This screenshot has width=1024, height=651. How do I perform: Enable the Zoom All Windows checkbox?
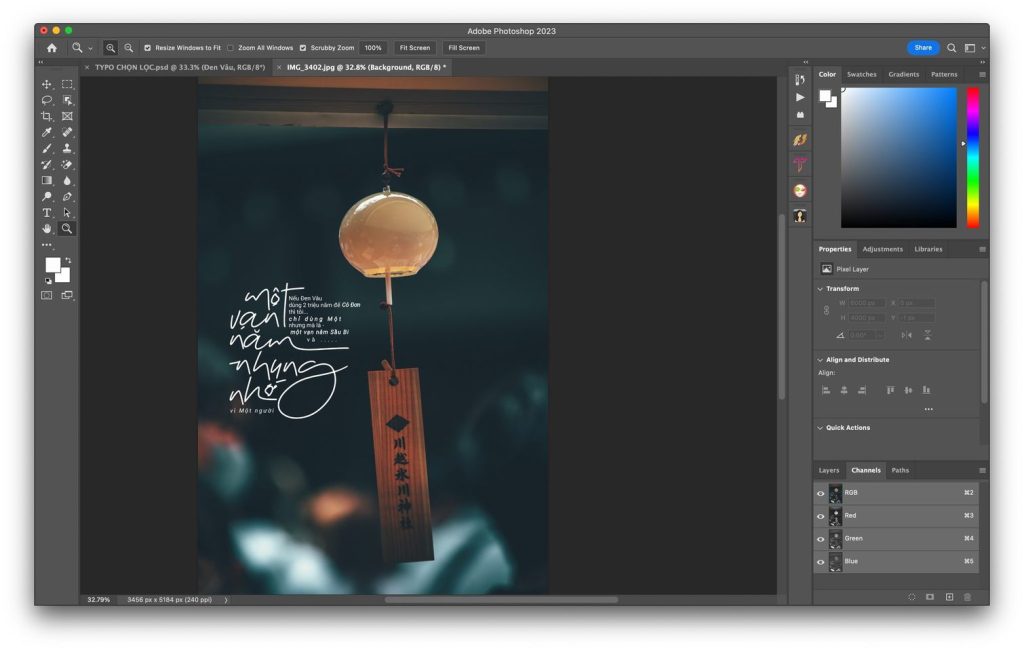click(231, 48)
